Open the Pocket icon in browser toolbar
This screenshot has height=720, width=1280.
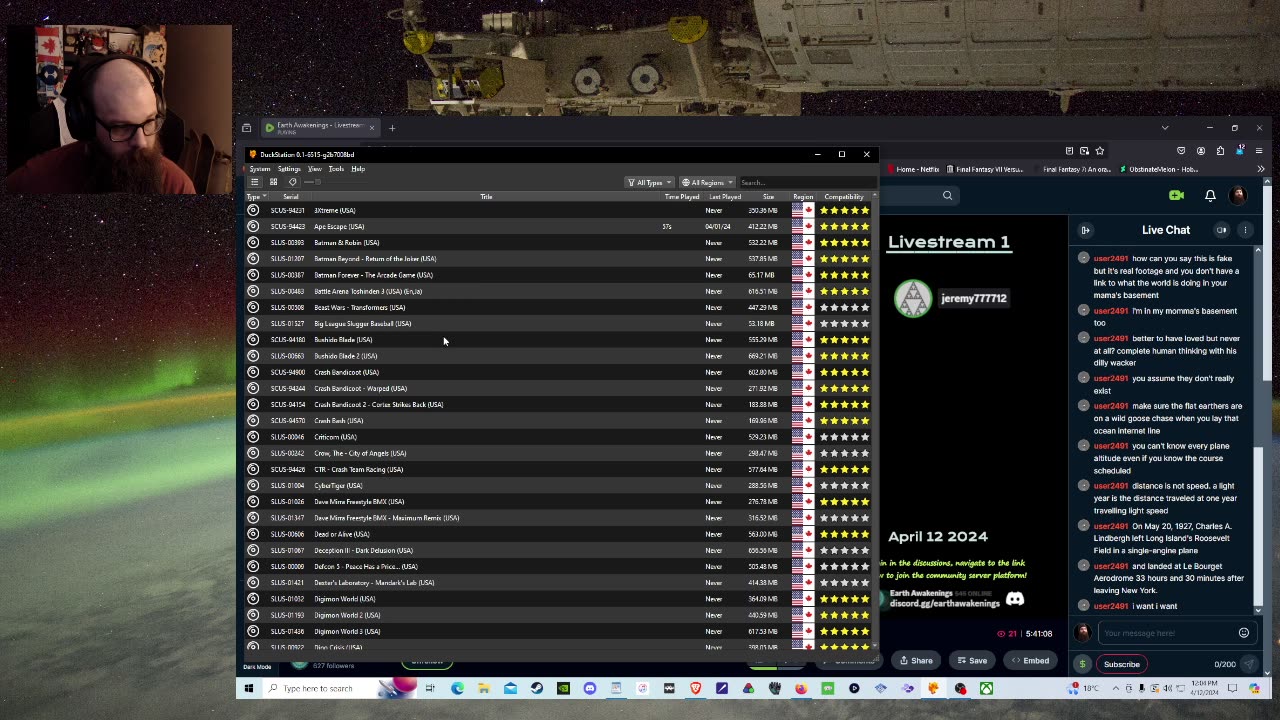(1181, 151)
